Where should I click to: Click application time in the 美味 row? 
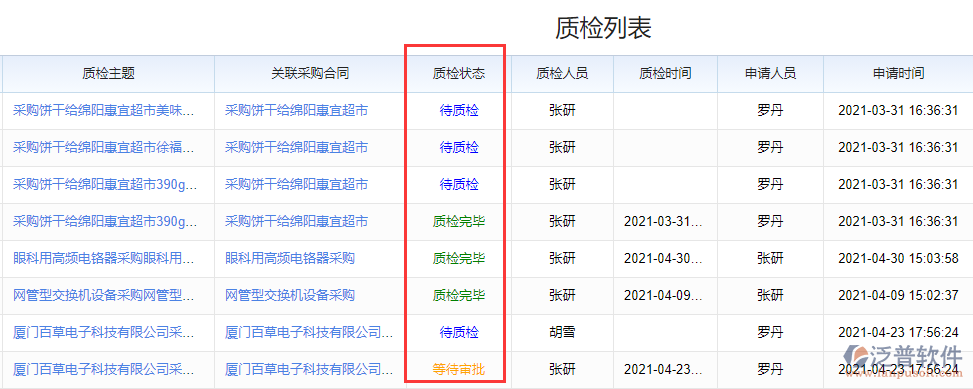(898, 110)
